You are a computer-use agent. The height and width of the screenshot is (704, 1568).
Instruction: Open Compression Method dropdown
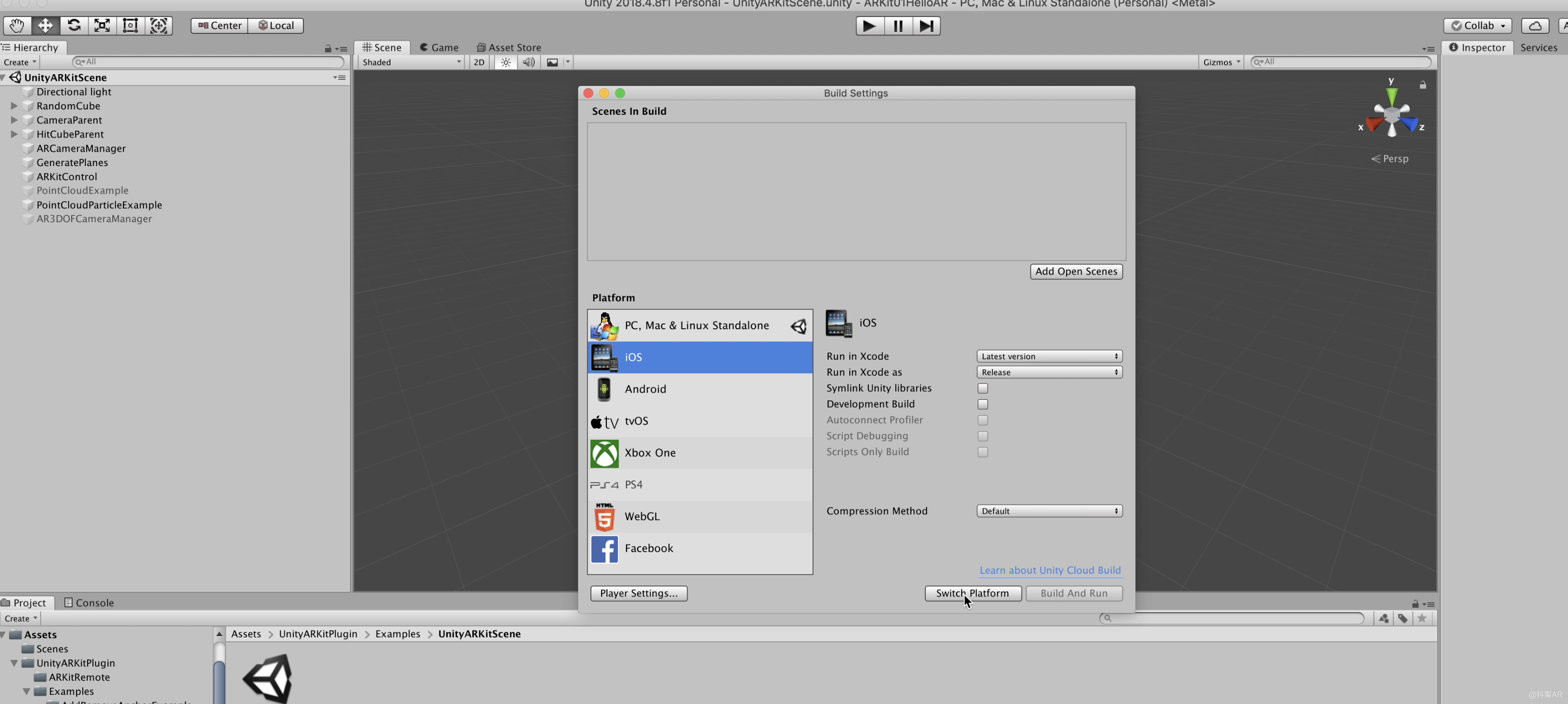[x=1049, y=511]
